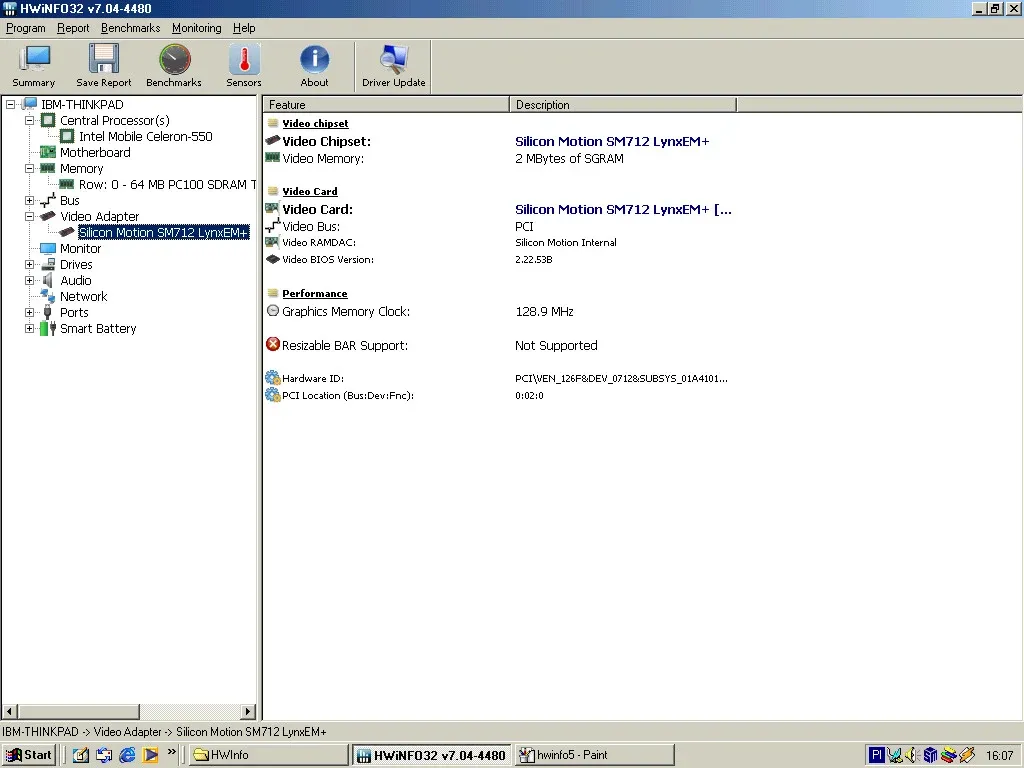Click the PCI Location gear icon
This screenshot has width=1024, height=768.
(272, 394)
